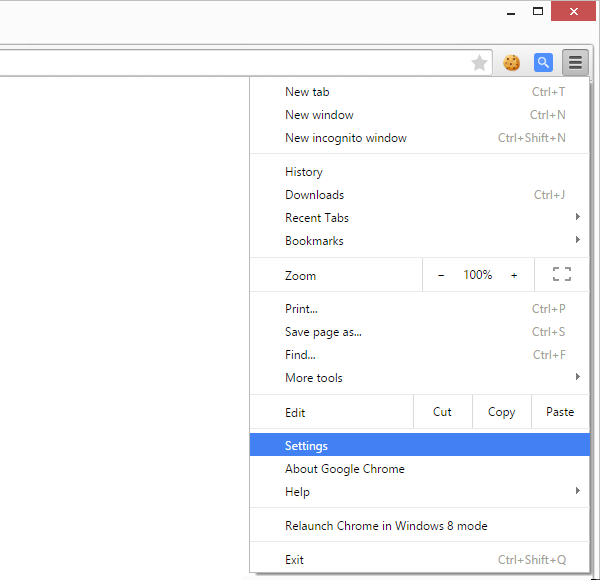The width and height of the screenshot is (600, 580).
Task: Close the Chrome hamburger menu button
Action: point(575,63)
